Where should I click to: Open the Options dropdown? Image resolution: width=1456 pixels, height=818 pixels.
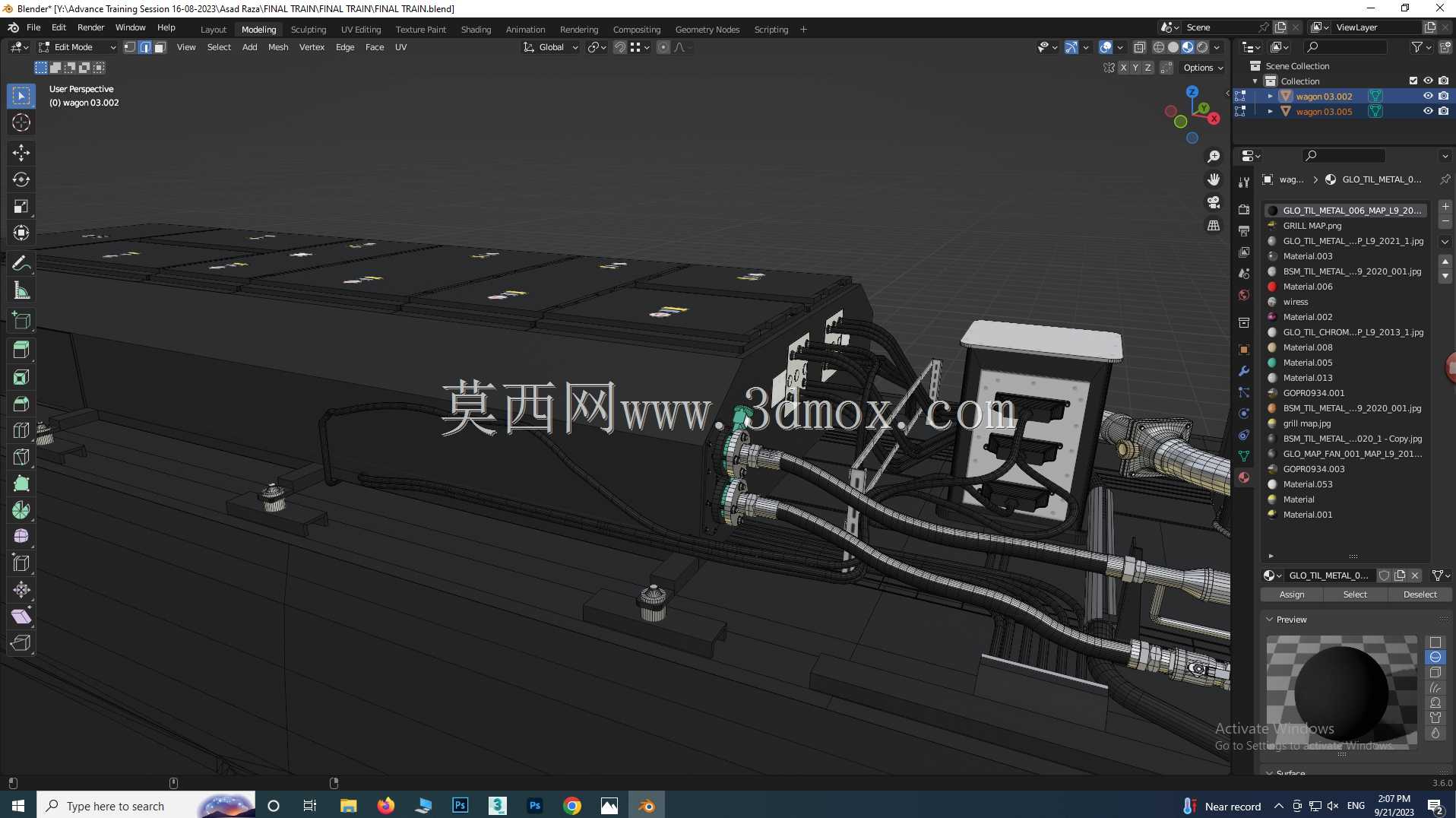pos(1203,68)
